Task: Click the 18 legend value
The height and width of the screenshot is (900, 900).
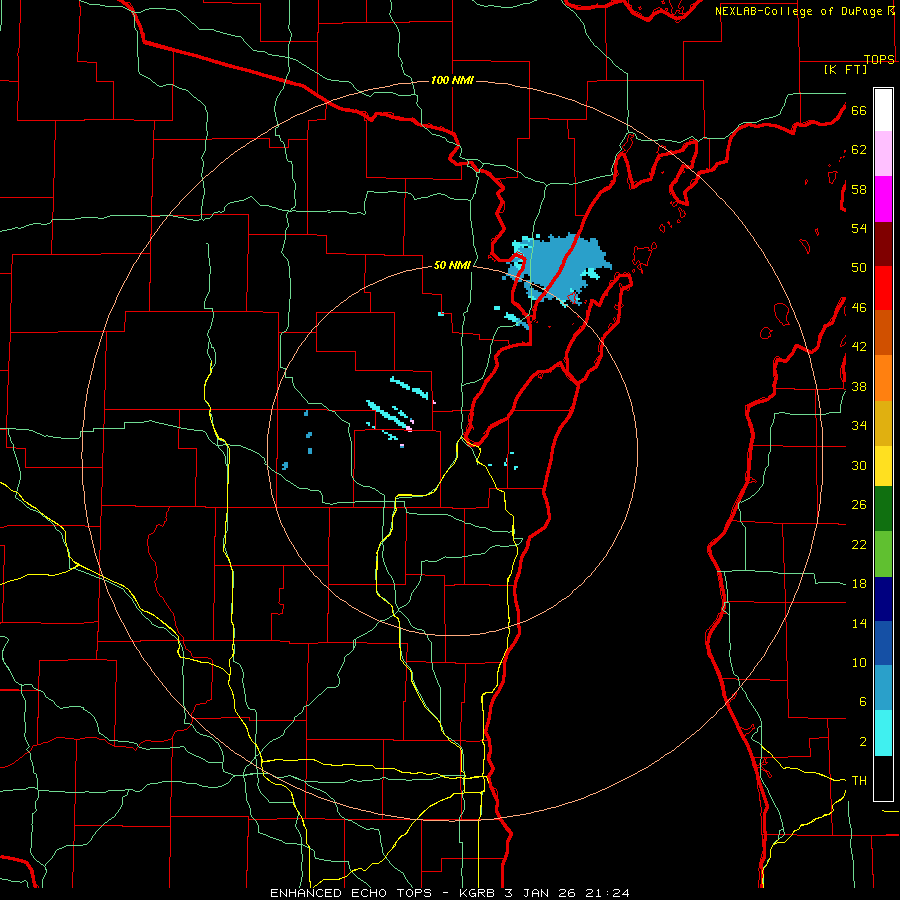Action: point(859,584)
